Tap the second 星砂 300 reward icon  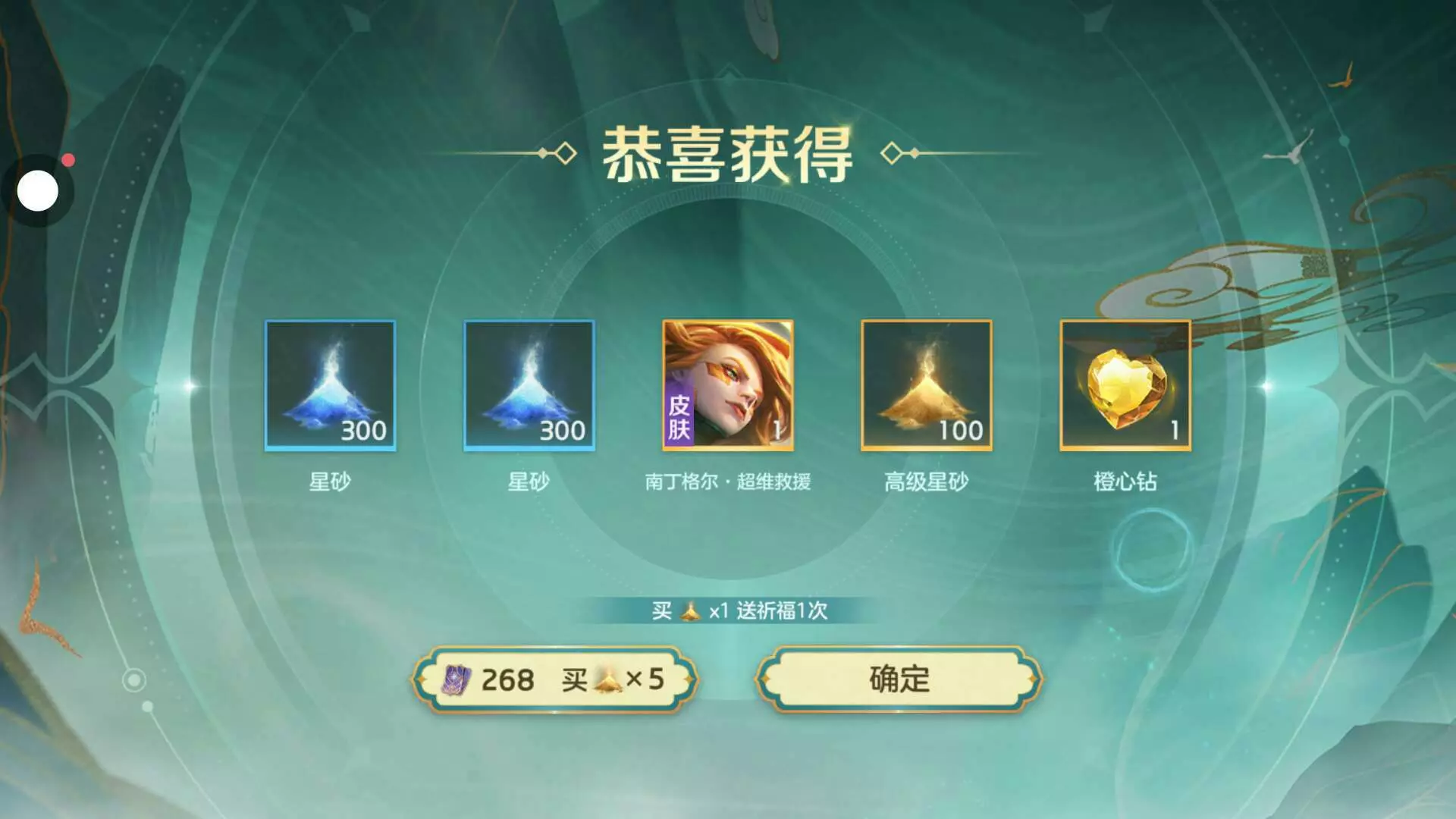pyautogui.click(x=529, y=385)
